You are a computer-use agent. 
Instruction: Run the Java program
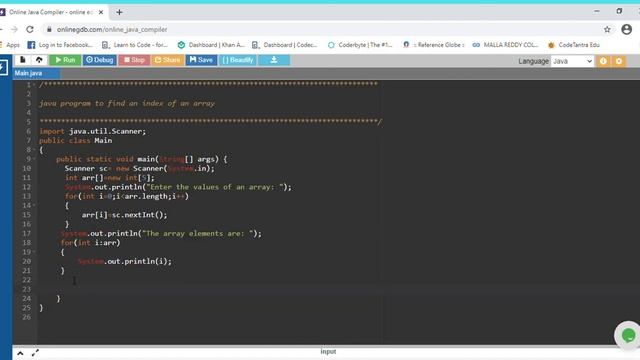(65, 60)
